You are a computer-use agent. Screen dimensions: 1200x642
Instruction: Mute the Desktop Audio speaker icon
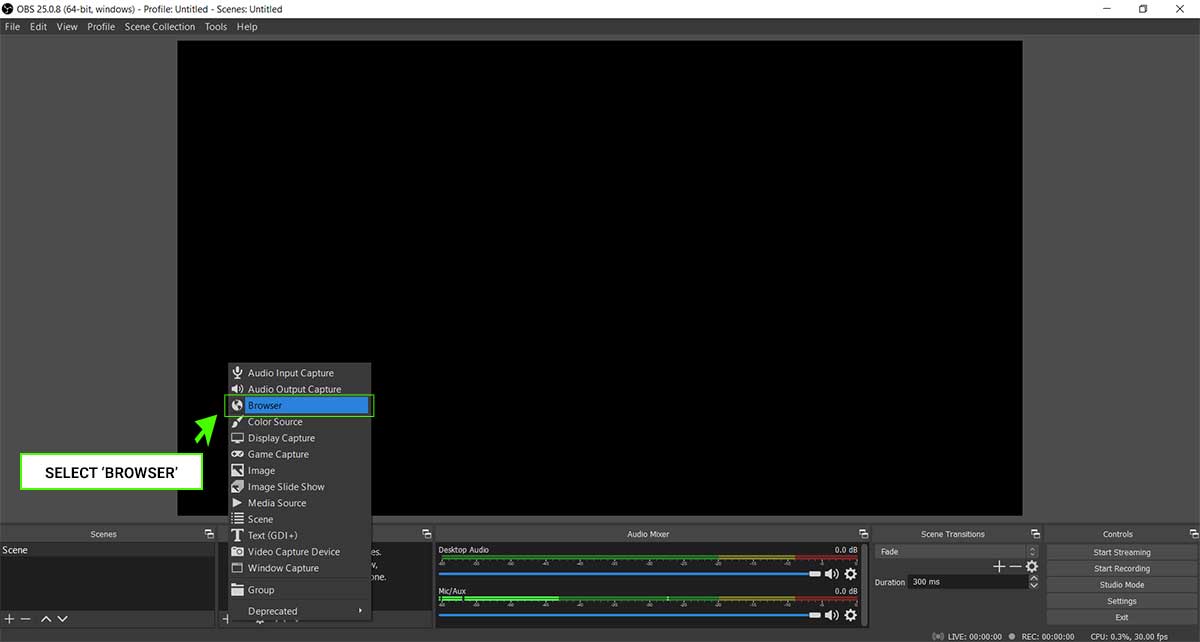[x=831, y=574]
